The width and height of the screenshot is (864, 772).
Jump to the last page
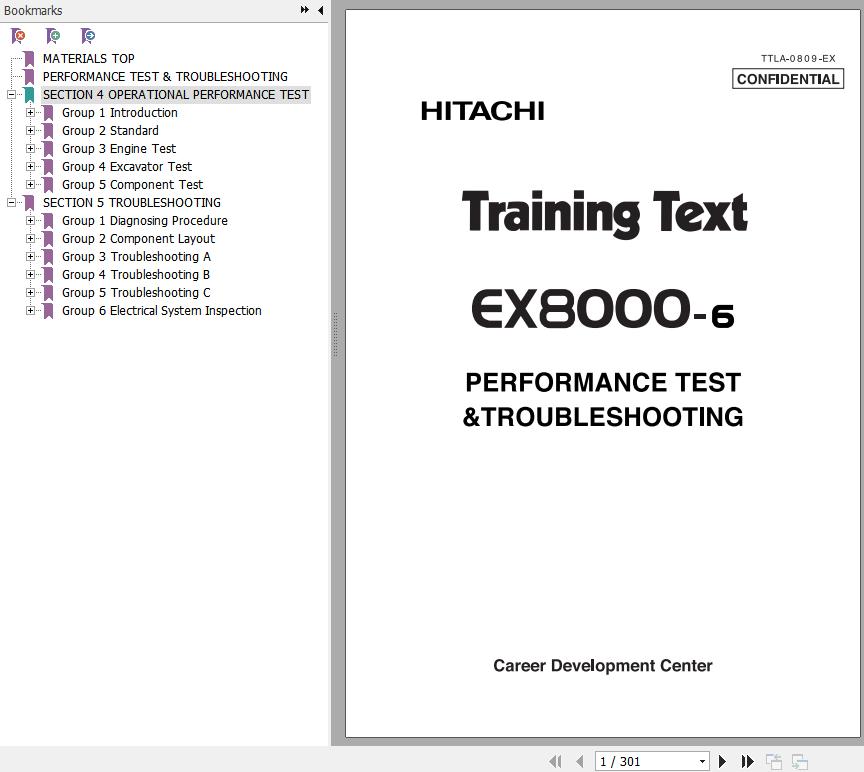(x=747, y=762)
